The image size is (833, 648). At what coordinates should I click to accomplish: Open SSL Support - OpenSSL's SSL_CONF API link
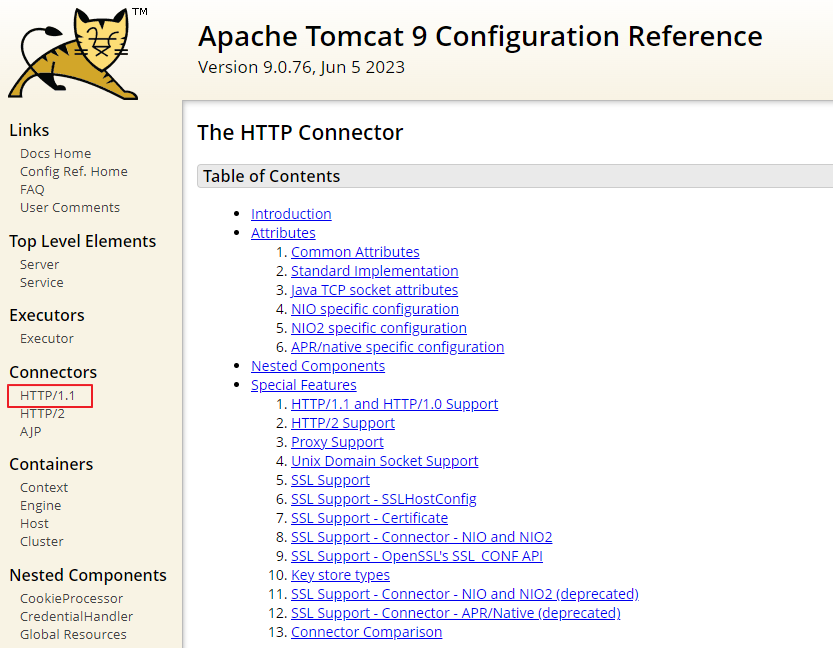[417, 557]
